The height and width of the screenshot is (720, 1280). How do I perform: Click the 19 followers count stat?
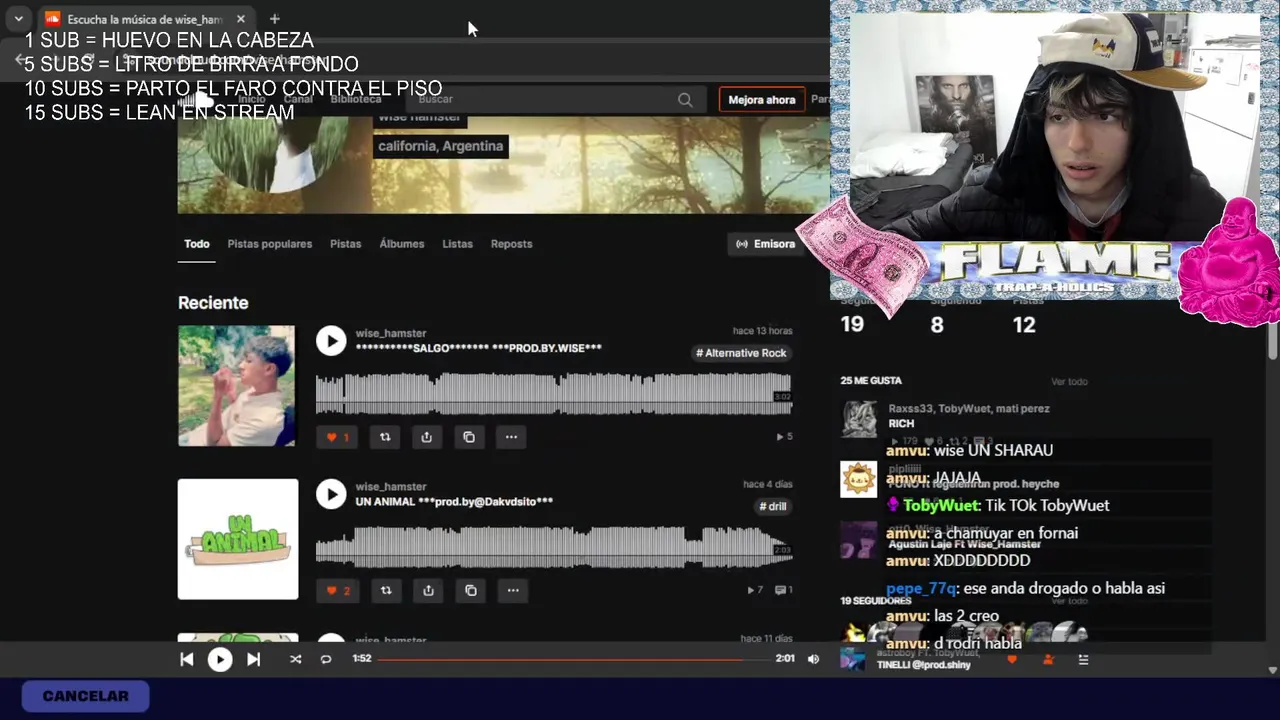coord(852,324)
